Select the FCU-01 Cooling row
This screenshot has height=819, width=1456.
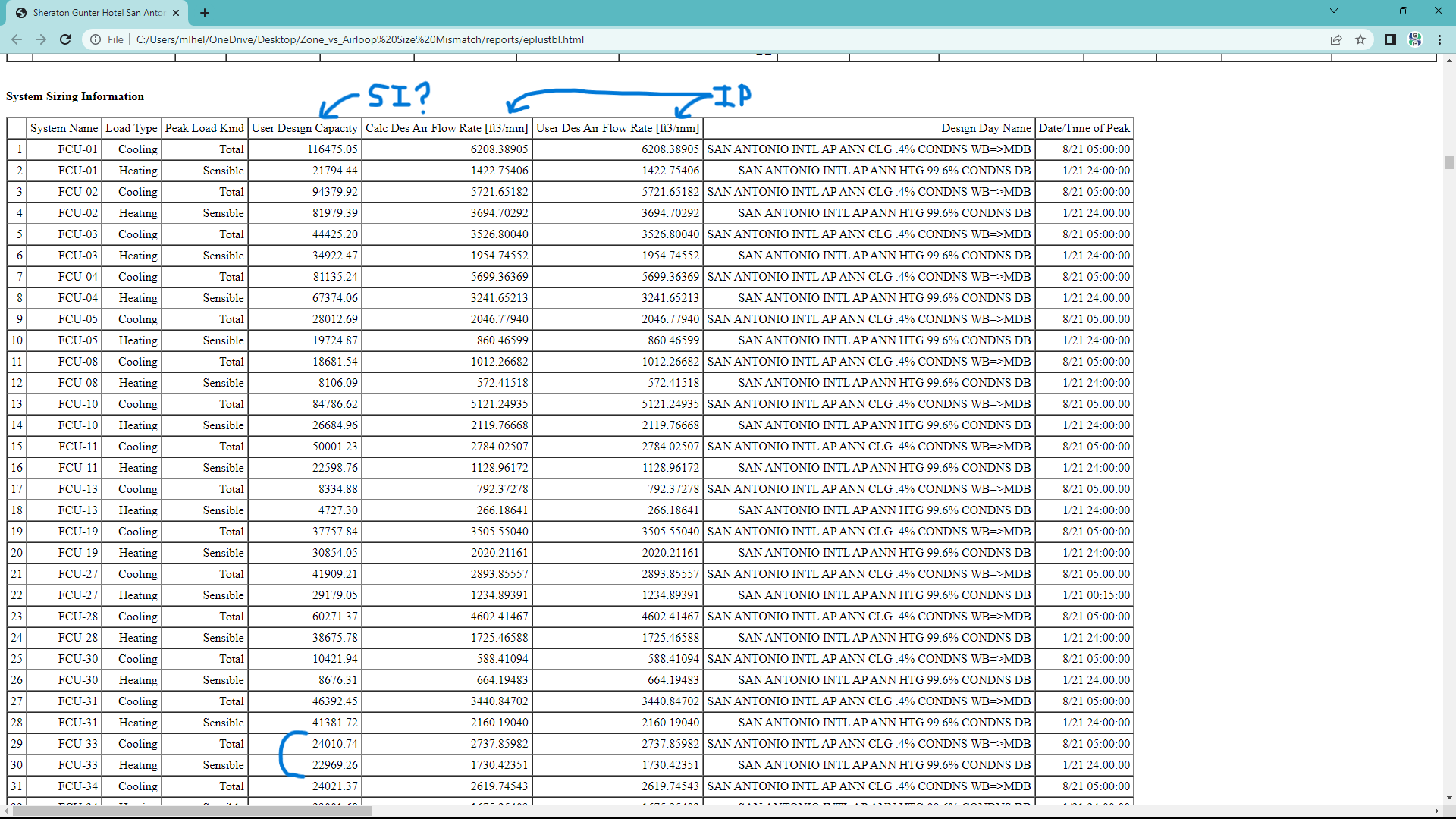tap(303, 149)
